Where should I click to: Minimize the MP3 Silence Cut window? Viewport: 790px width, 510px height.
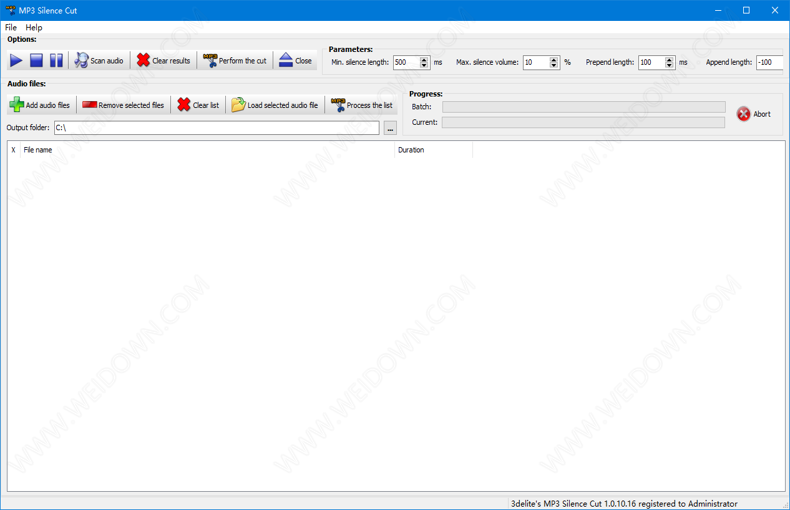click(x=718, y=10)
